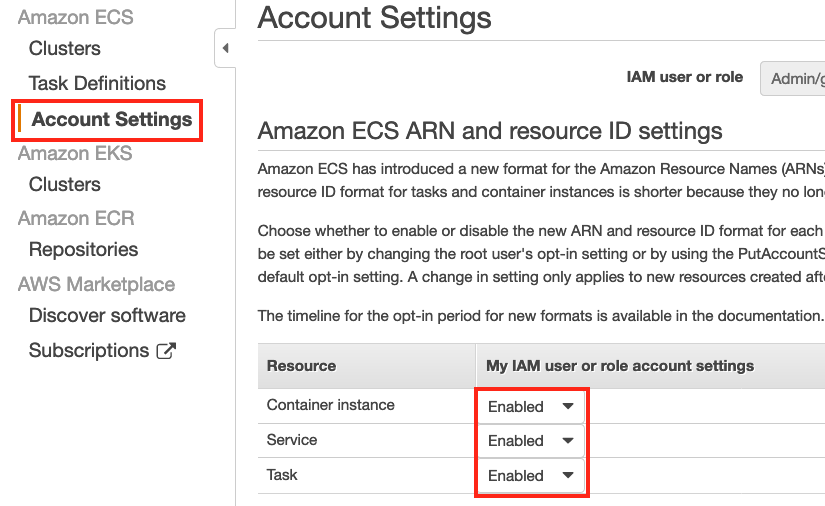Open the IAM user or role selector
825x506 pixels.
(792, 78)
